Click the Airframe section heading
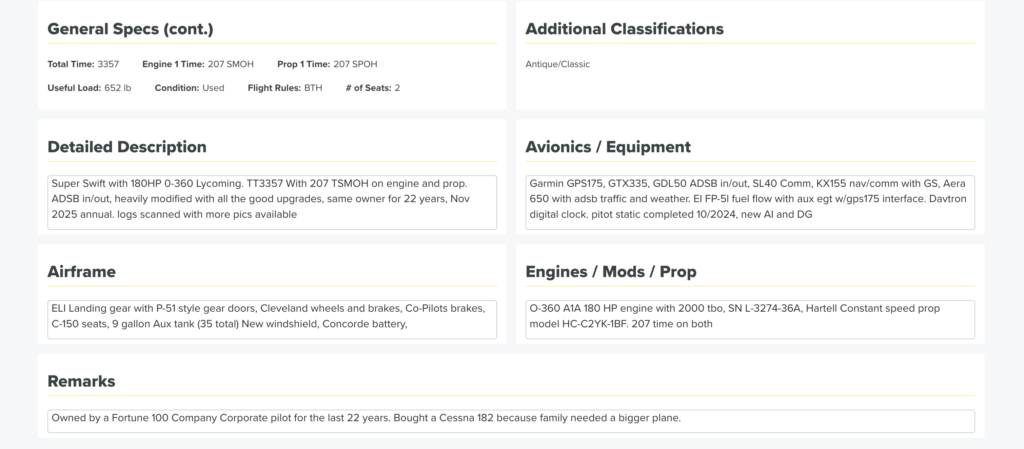This screenshot has width=1024, height=449. coord(82,272)
